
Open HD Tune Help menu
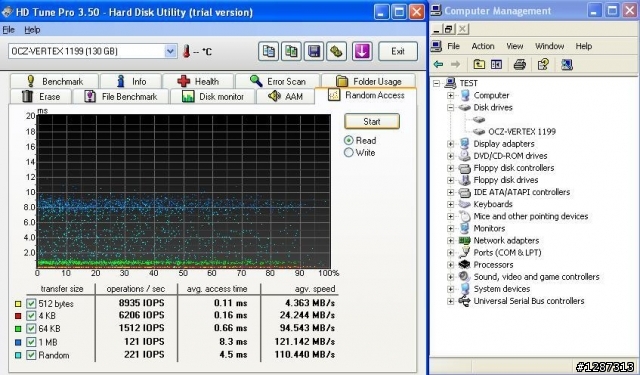(x=32, y=30)
